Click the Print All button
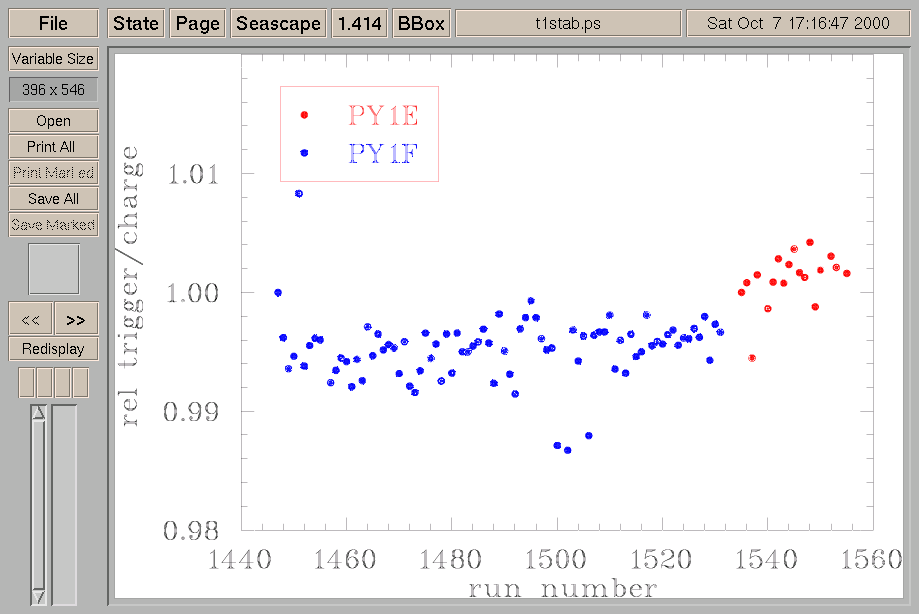Screen dimensions: 919x614 53,147
